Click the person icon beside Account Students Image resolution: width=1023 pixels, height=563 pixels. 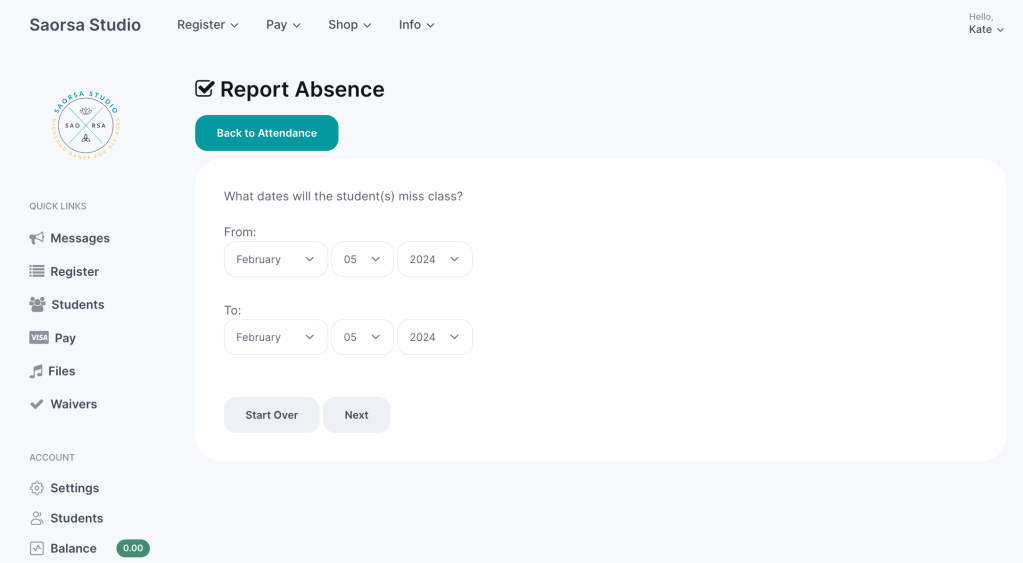click(x=37, y=518)
